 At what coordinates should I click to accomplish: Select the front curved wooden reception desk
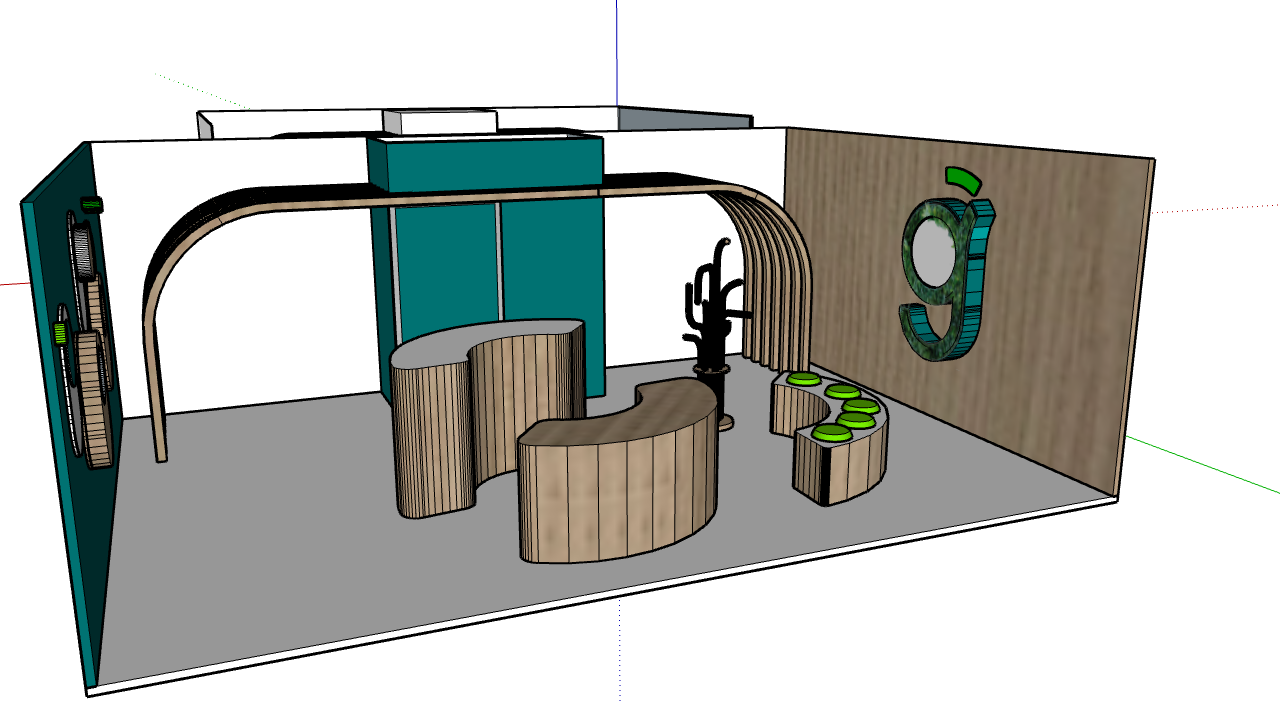pyautogui.click(x=618, y=472)
